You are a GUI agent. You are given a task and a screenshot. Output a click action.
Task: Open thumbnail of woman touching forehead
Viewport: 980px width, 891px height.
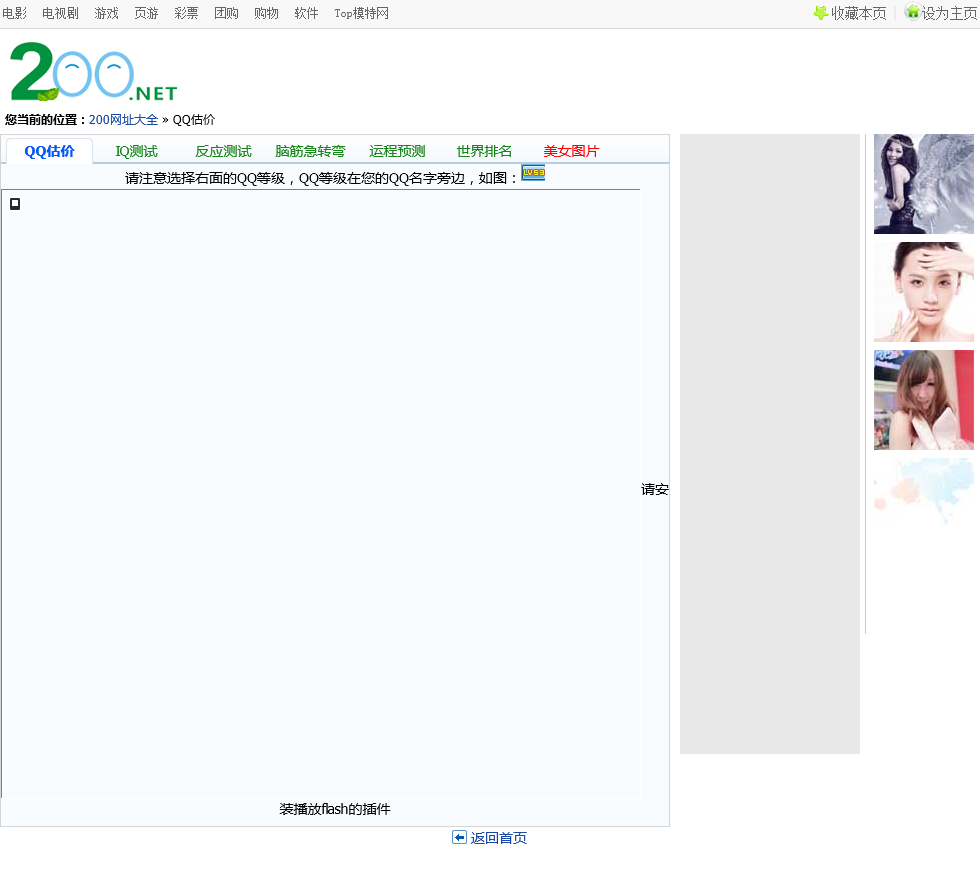click(924, 292)
